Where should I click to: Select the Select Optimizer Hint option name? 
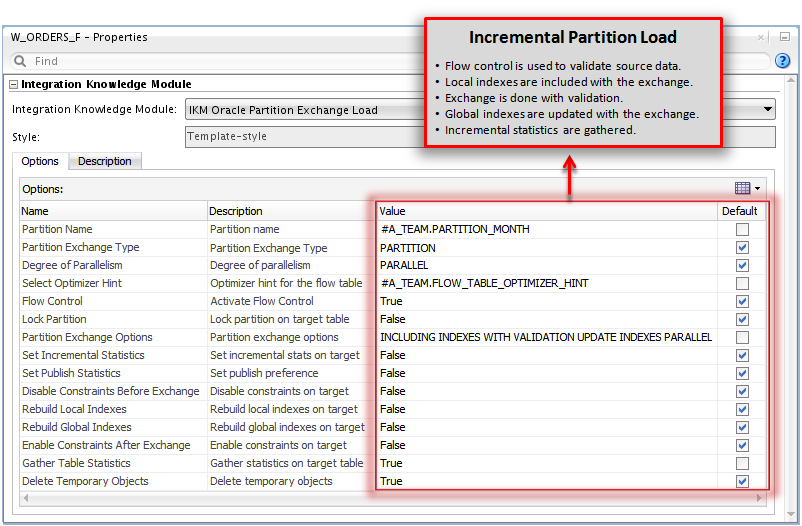tap(113, 283)
